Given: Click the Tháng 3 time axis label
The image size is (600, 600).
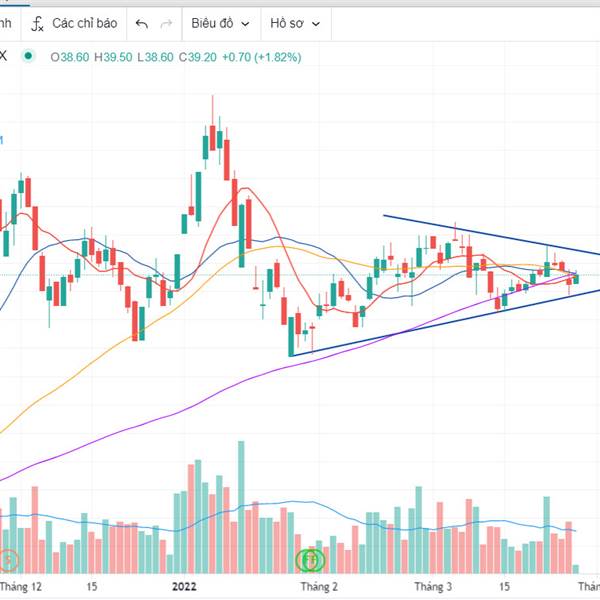Looking at the screenshot, I should tap(433, 587).
